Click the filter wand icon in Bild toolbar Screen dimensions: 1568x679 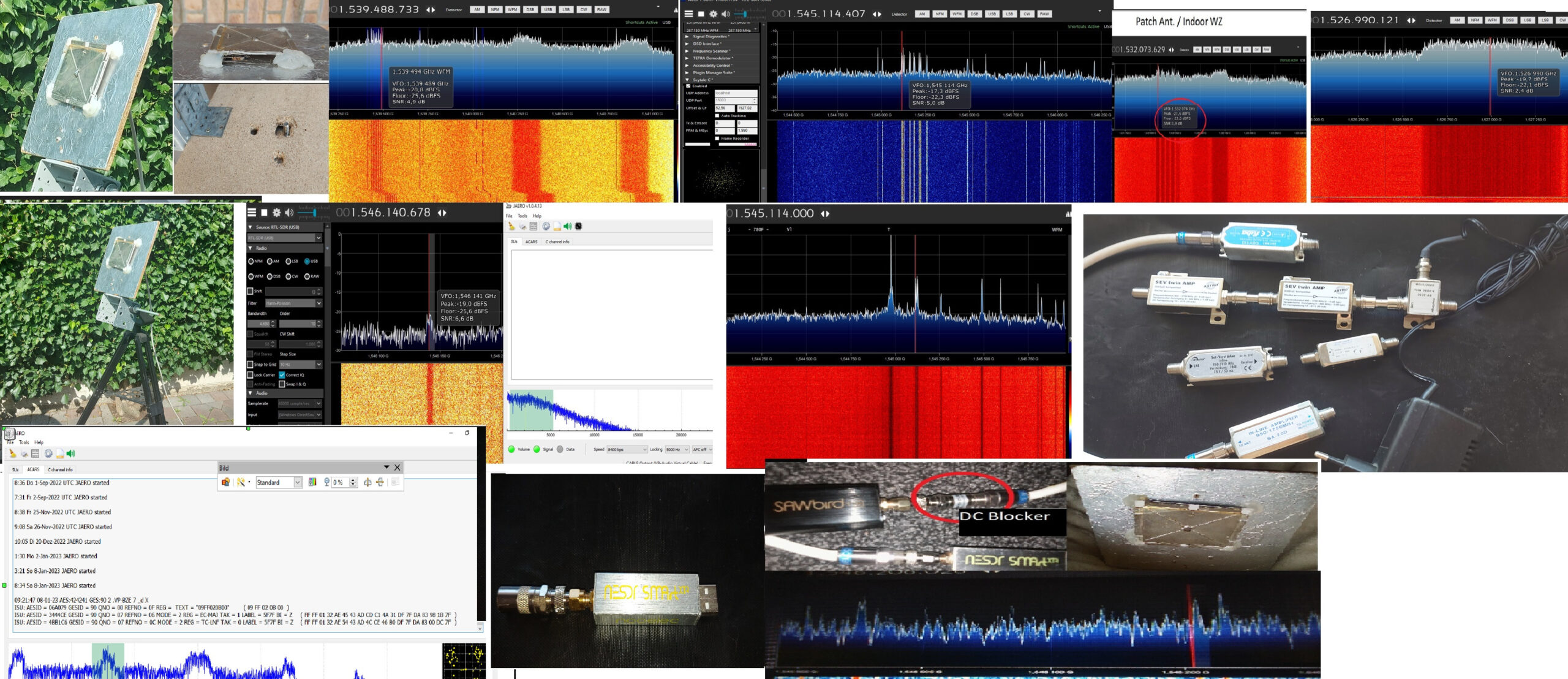click(x=241, y=482)
